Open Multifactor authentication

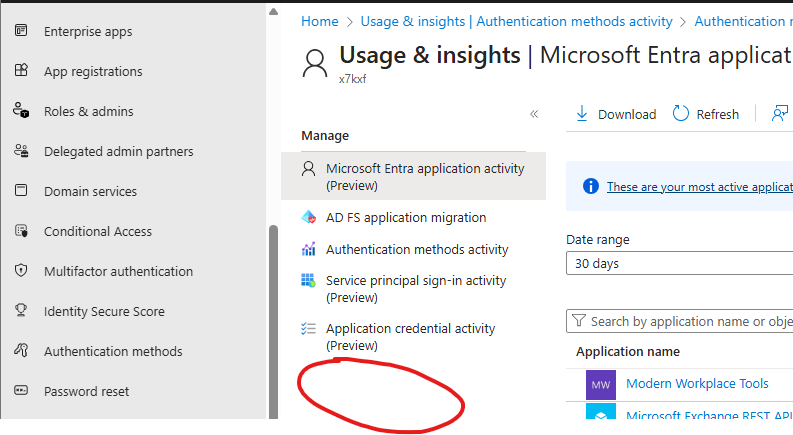pos(118,271)
